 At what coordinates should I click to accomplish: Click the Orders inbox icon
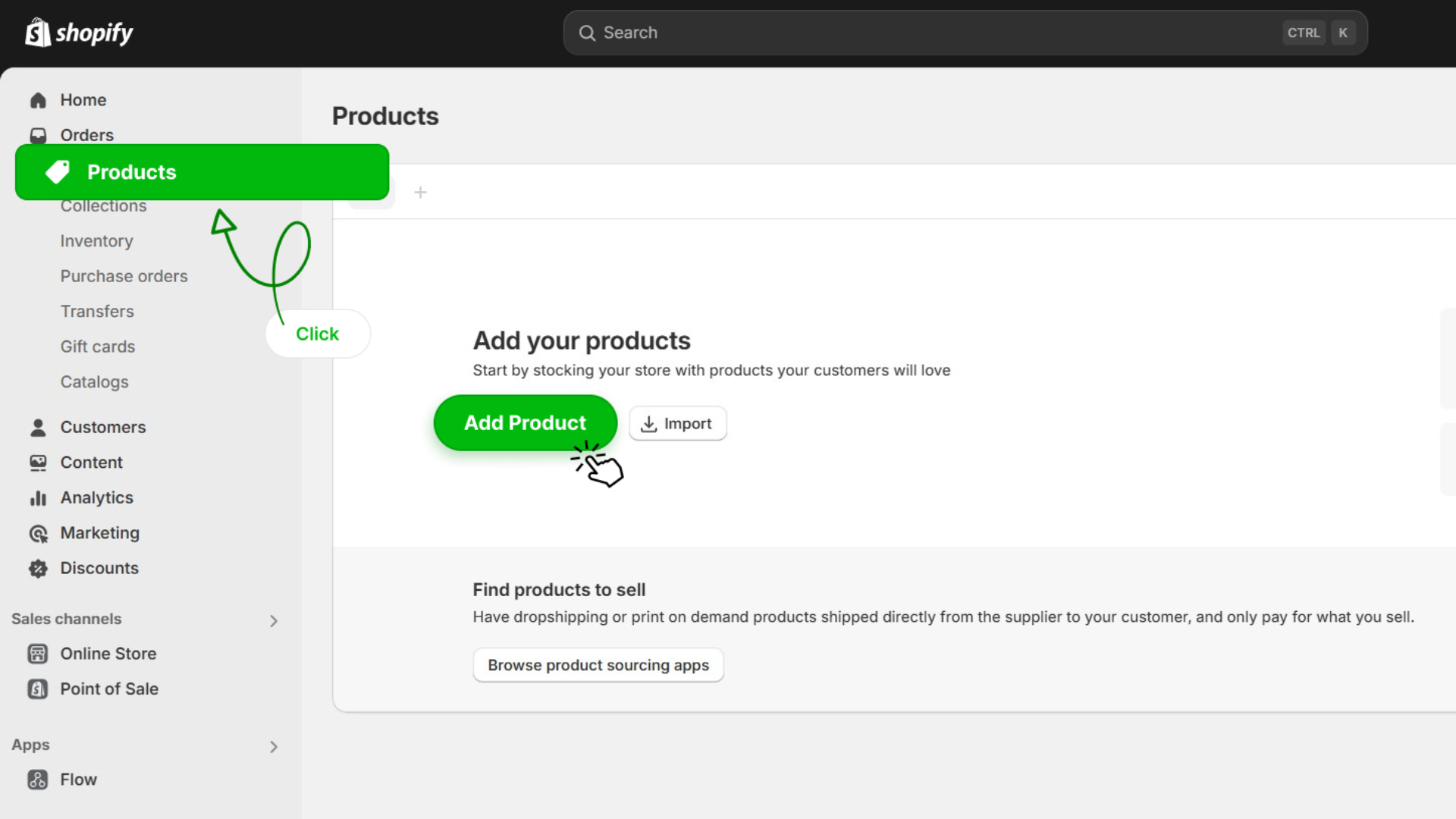click(38, 135)
